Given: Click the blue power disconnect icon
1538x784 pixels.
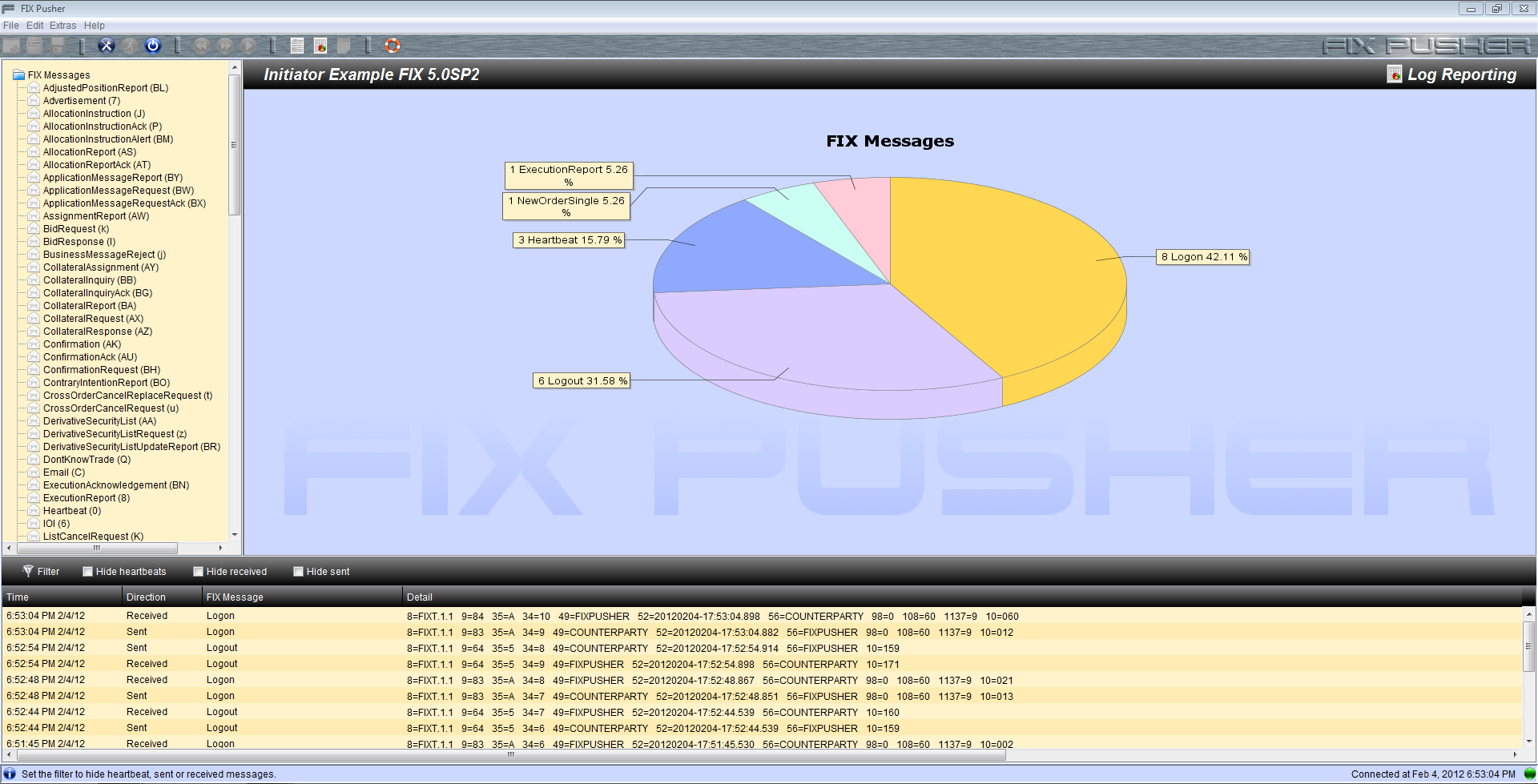Looking at the screenshot, I should point(153,46).
